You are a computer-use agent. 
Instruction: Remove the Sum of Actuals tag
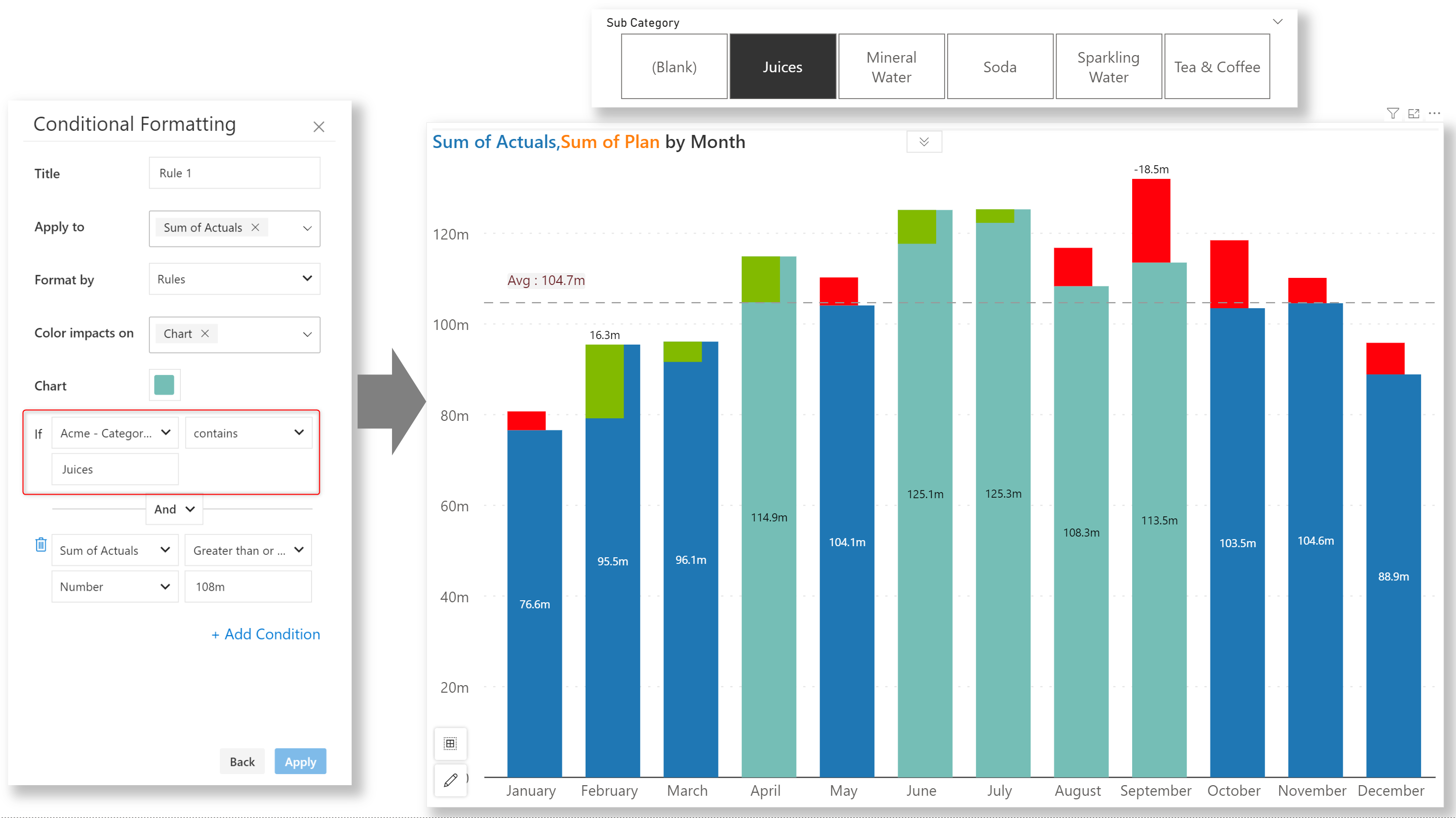pos(256,227)
